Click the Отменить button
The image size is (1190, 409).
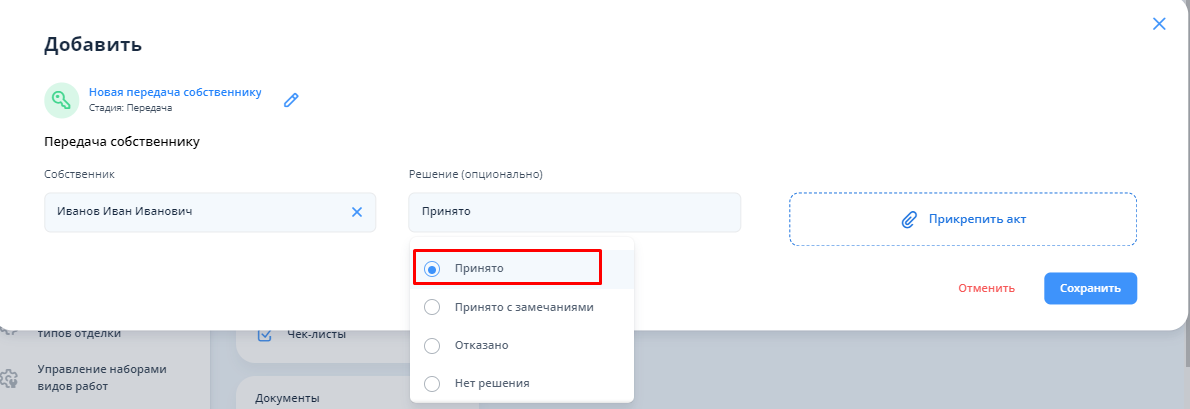click(986, 288)
